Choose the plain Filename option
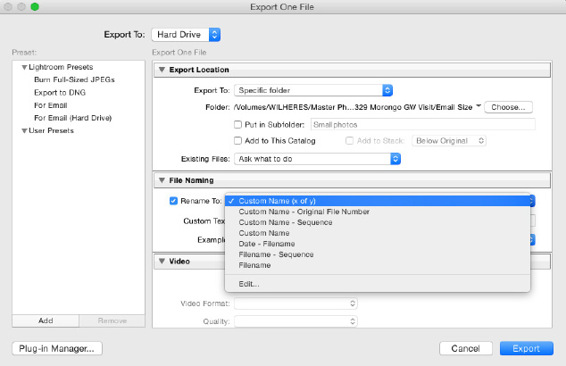Image resolution: width=566 pixels, height=366 pixels. (x=377, y=265)
